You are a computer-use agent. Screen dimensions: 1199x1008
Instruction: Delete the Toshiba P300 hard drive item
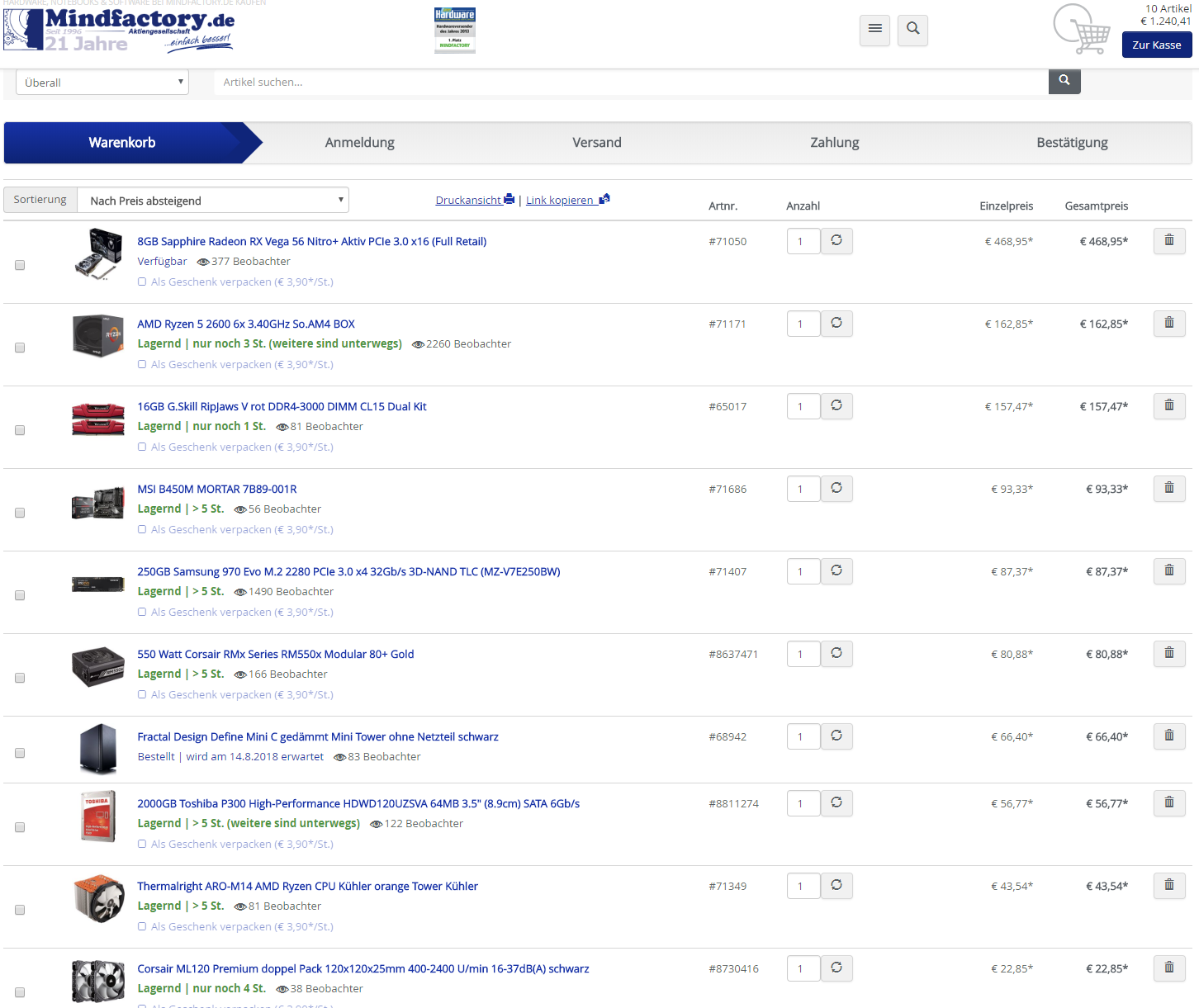pyautogui.click(x=1169, y=802)
